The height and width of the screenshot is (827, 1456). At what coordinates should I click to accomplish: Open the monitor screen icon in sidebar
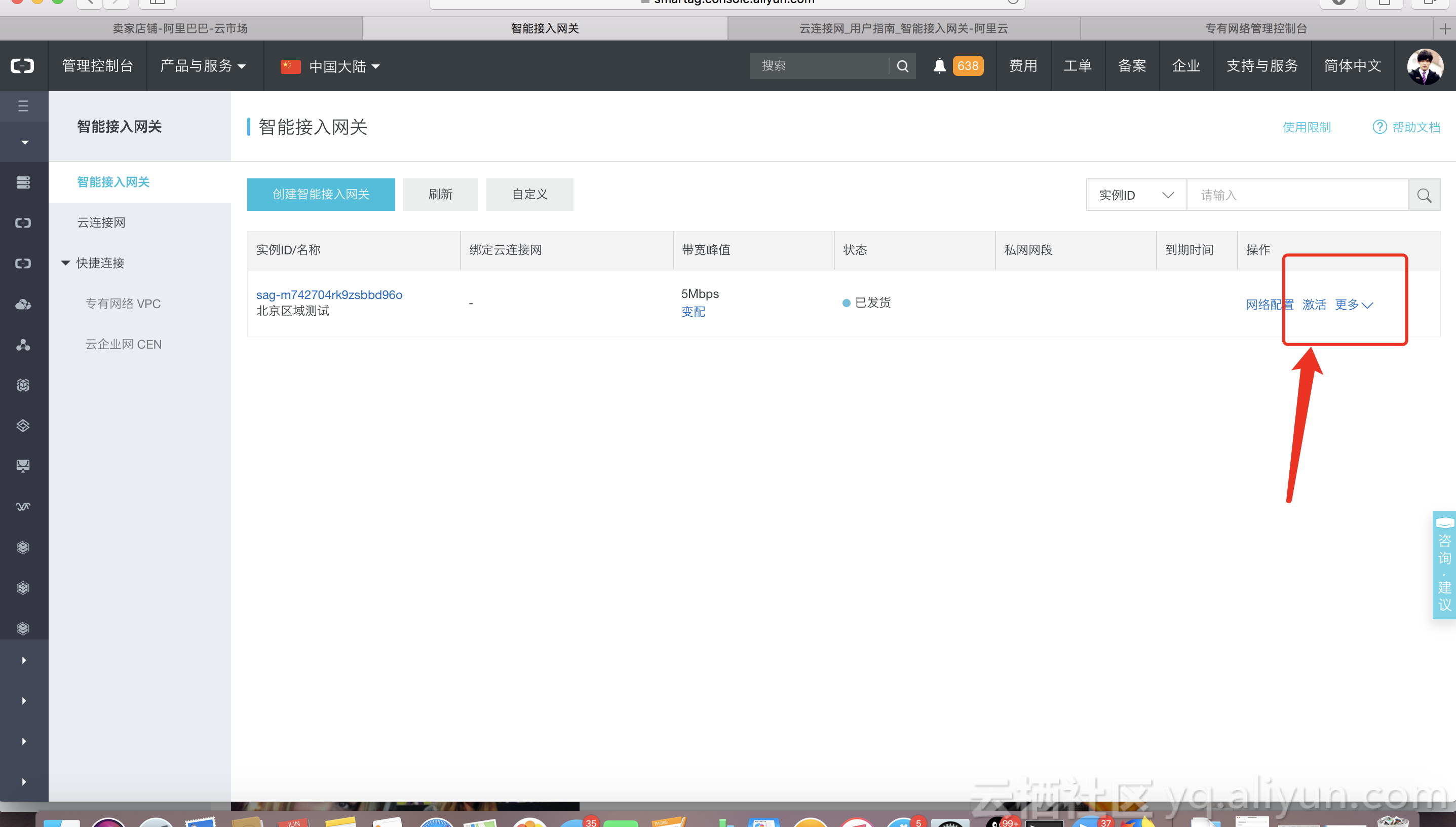click(23, 466)
